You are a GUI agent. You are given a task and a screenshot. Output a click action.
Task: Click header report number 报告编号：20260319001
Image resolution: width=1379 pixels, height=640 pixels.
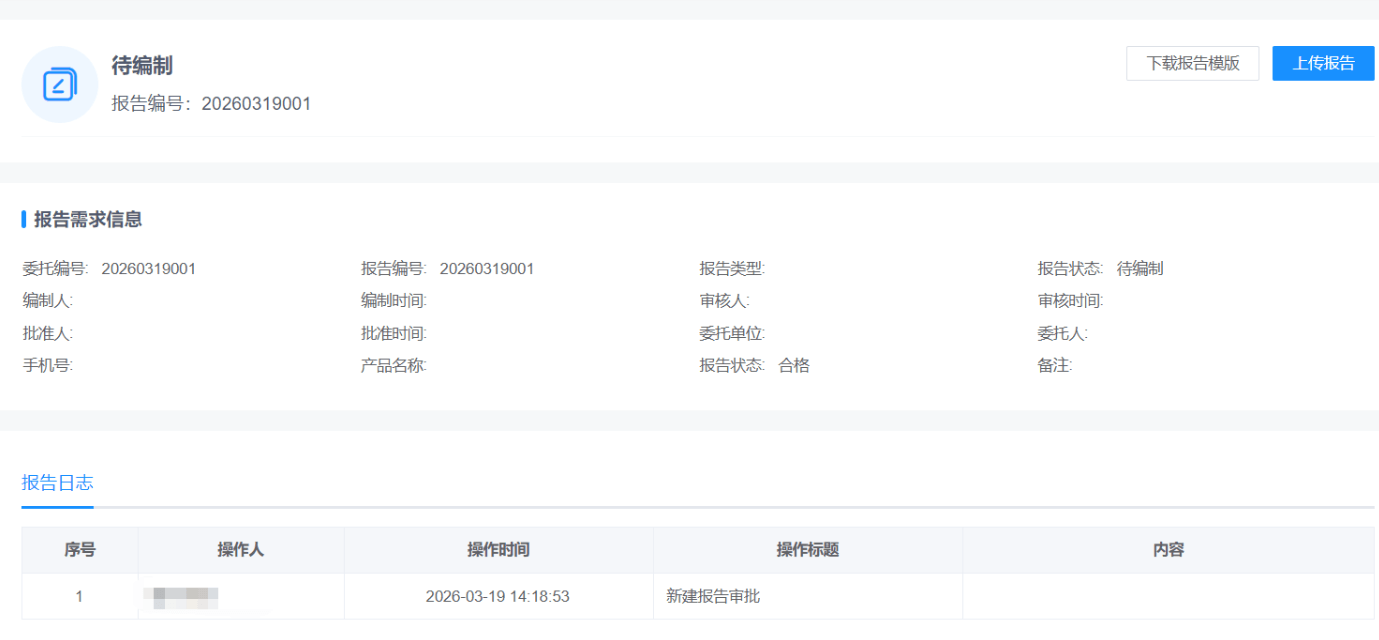211,103
